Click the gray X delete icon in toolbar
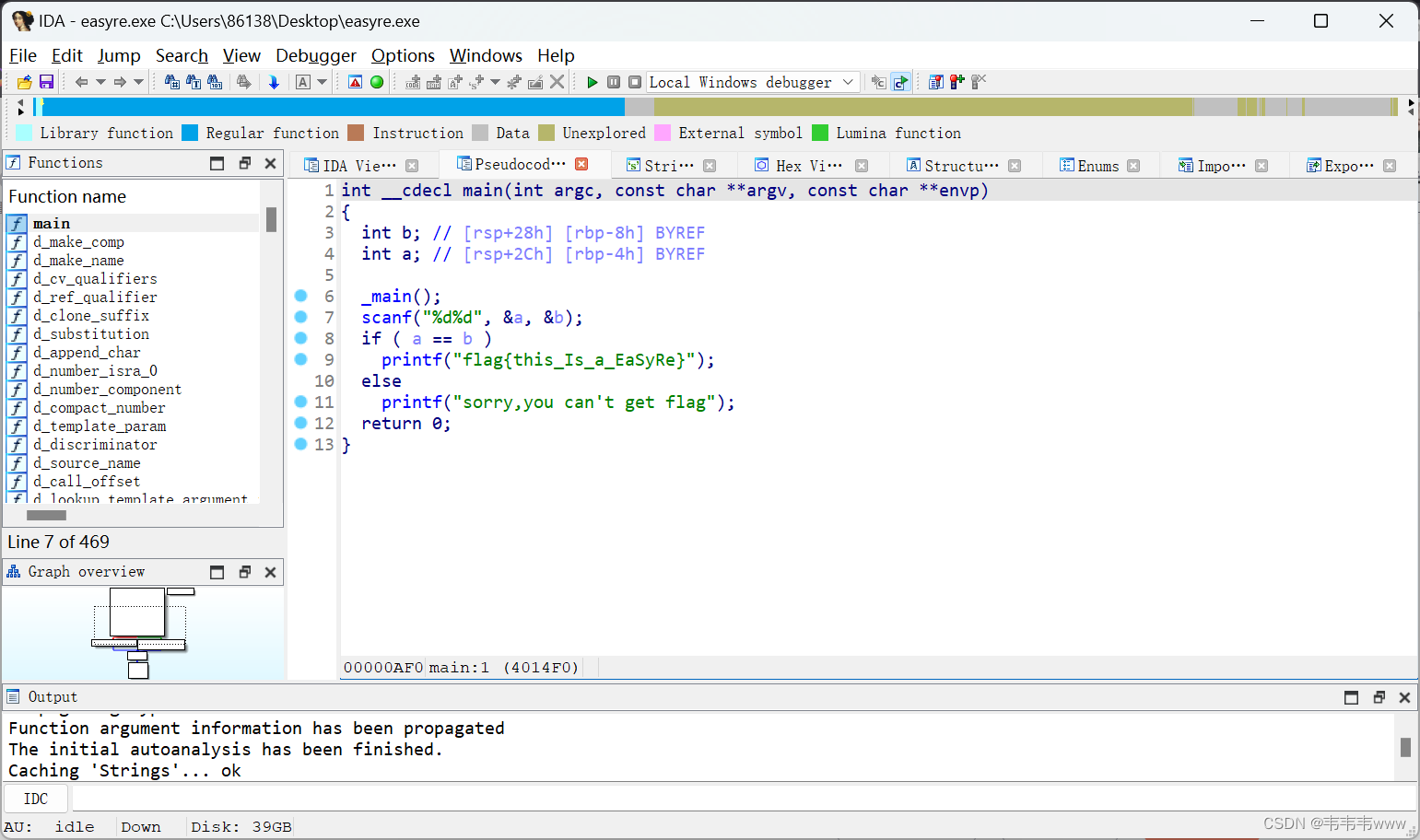This screenshot has width=1420, height=840. (x=557, y=82)
